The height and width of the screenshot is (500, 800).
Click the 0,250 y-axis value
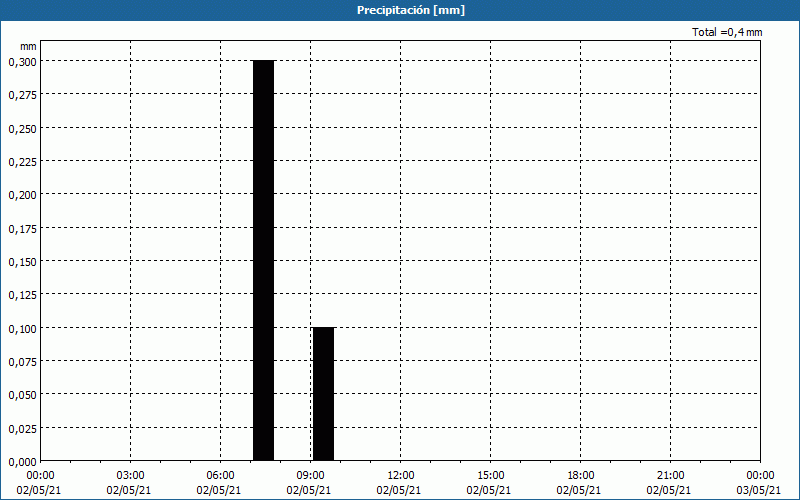[x=22, y=129]
